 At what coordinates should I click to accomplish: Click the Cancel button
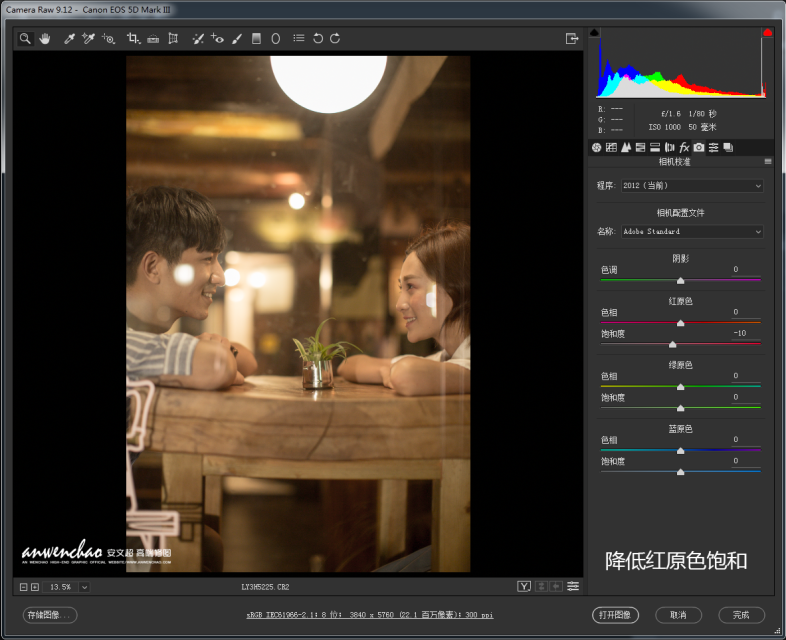[678, 615]
